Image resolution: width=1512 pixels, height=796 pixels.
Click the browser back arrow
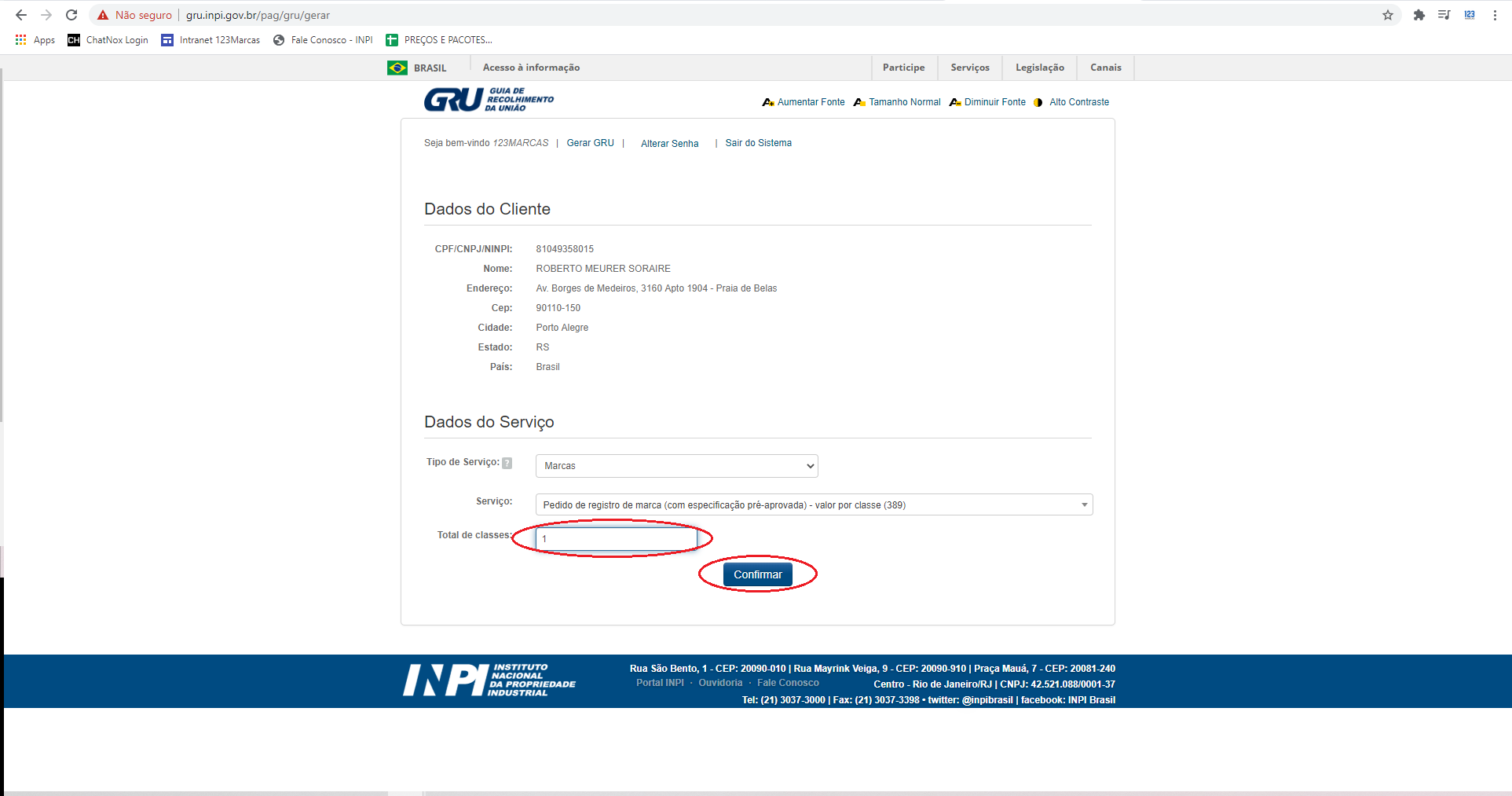pyautogui.click(x=21, y=14)
